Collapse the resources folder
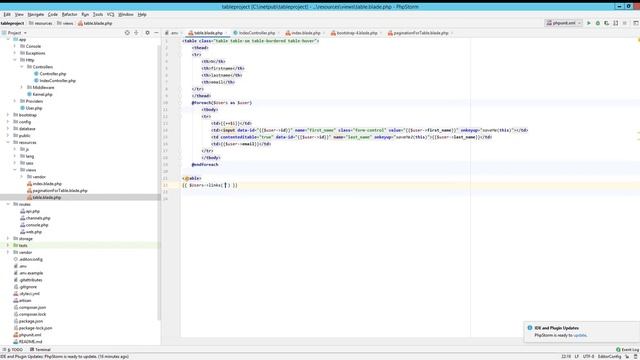Image resolution: width=640 pixels, height=360 pixels. coord(8,142)
